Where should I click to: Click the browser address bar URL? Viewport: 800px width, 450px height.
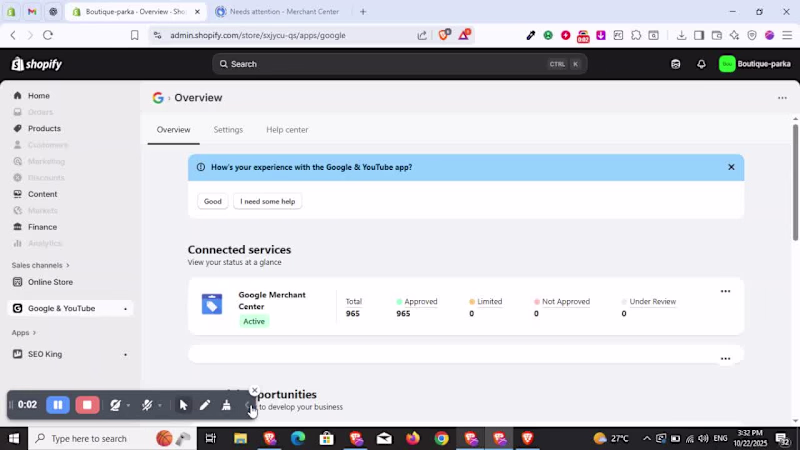pos(258,35)
